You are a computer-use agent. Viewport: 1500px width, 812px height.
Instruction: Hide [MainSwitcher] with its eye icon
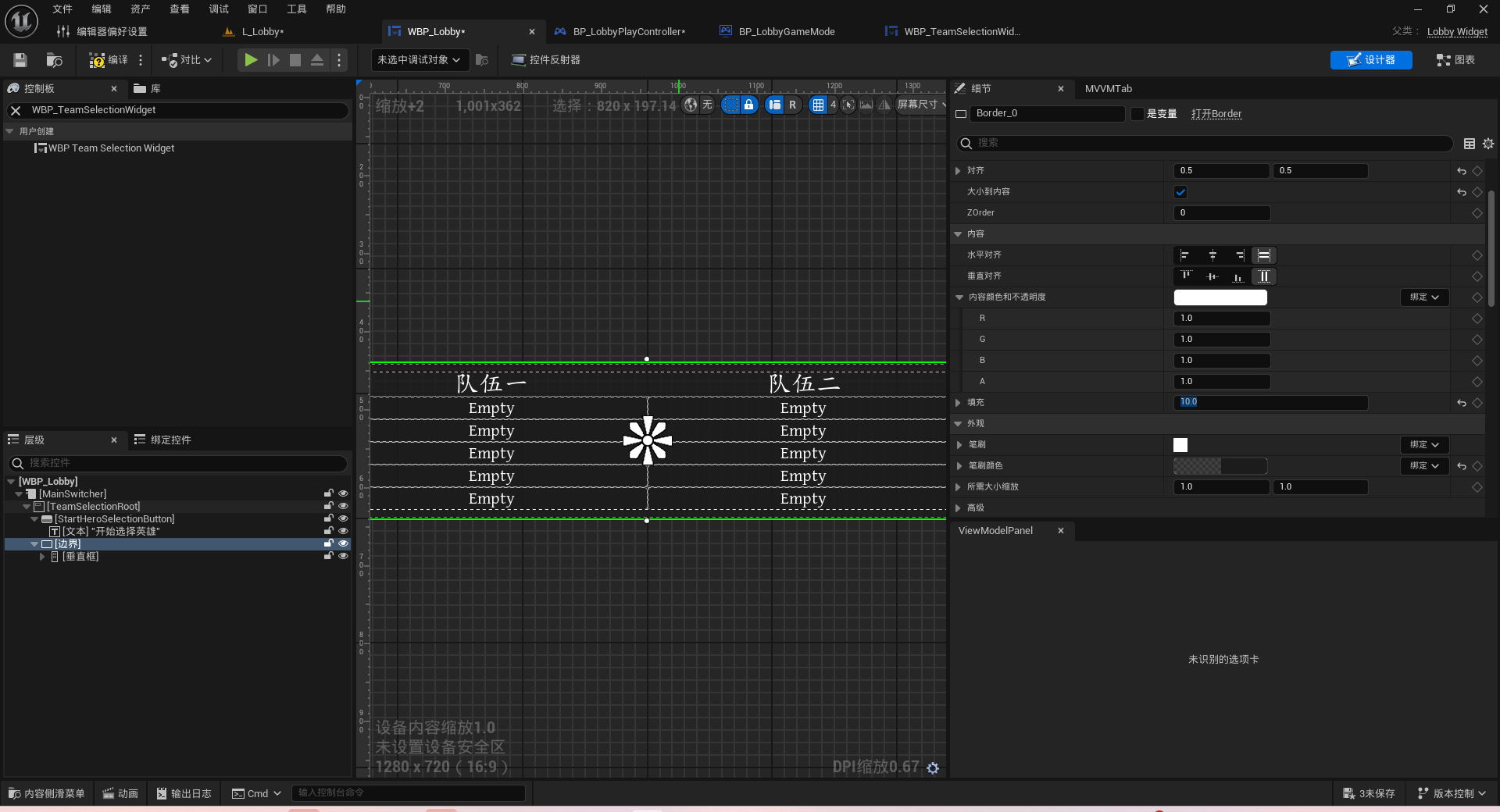coord(343,493)
